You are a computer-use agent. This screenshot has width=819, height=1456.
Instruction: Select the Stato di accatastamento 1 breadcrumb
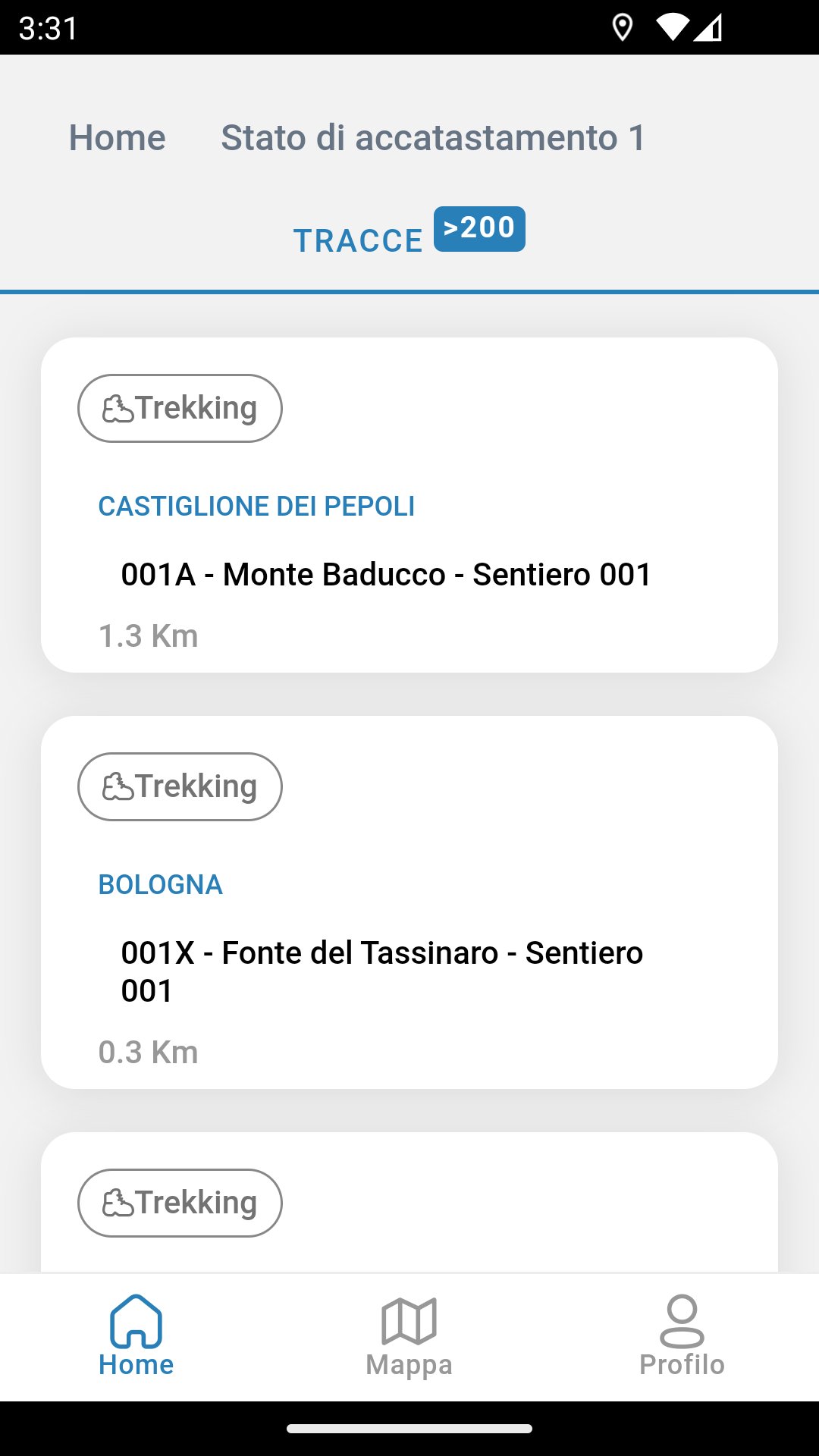pos(433,138)
